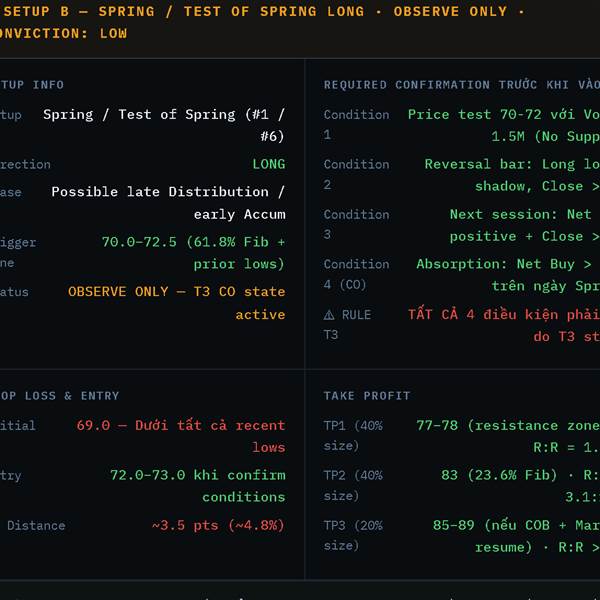Click Condition 1 'Price test 70-72' text
Image resolution: width=600 pixels, height=600 pixels.
[x=504, y=125]
